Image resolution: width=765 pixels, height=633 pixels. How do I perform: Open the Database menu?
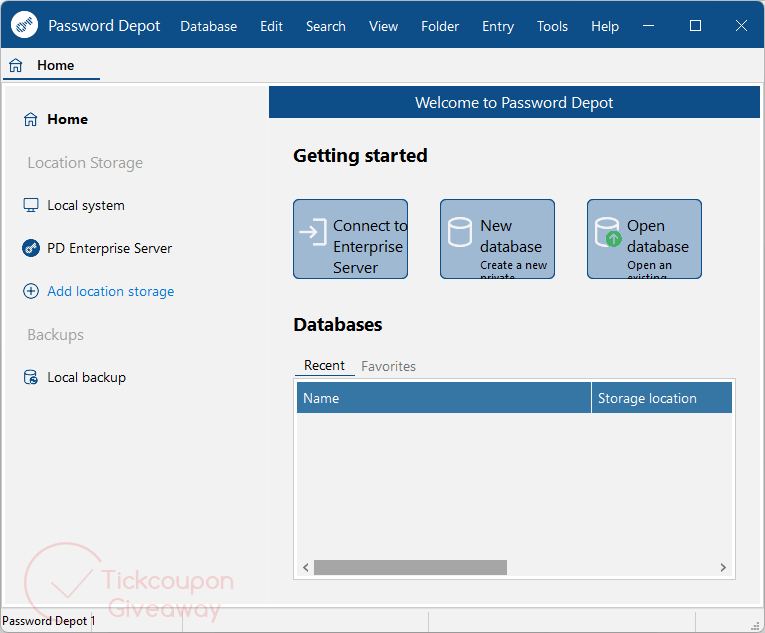pyautogui.click(x=208, y=26)
